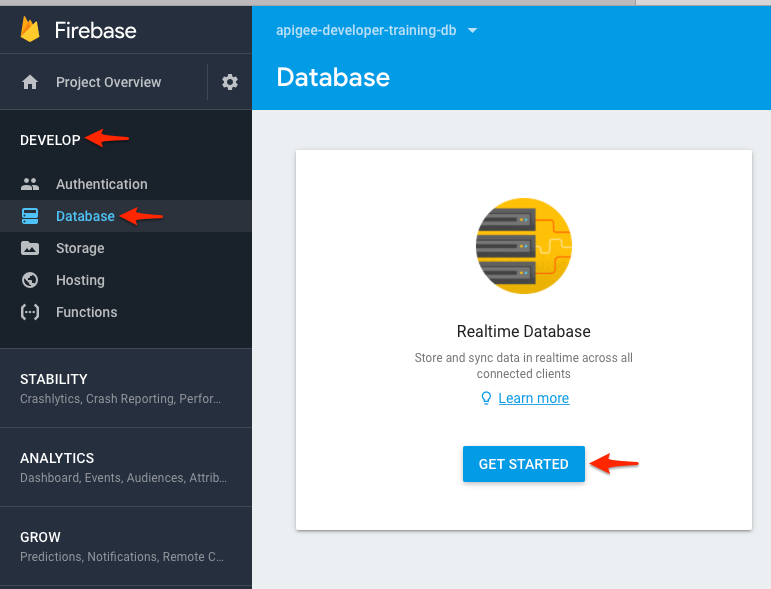Image resolution: width=771 pixels, height=589 pixels.
Task: Click the Firebase flame logo
Action: [x=30, y=29]
